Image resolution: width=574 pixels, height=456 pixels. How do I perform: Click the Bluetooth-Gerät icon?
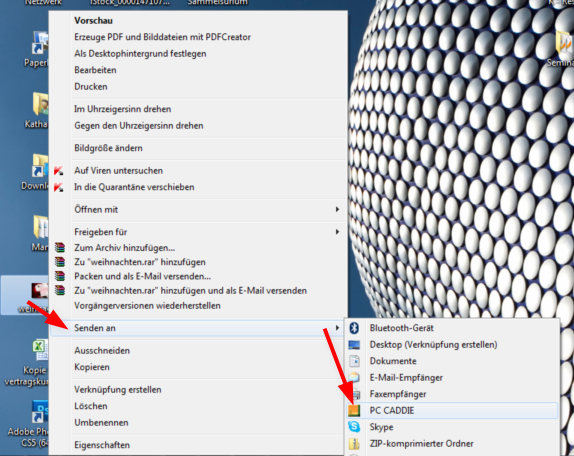click(x=354, y=328)
